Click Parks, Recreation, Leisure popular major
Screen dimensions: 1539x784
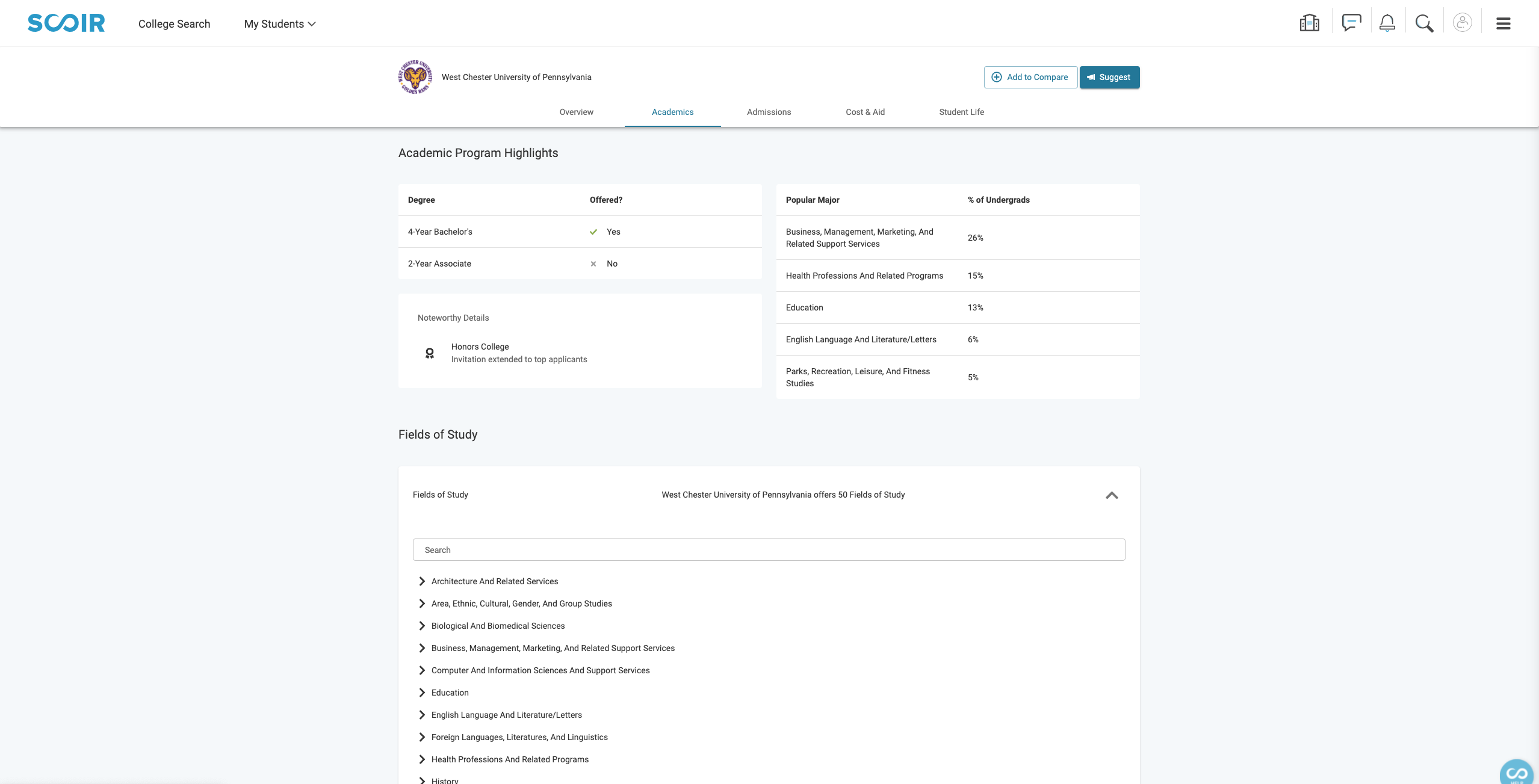click(x=858, y=377)
